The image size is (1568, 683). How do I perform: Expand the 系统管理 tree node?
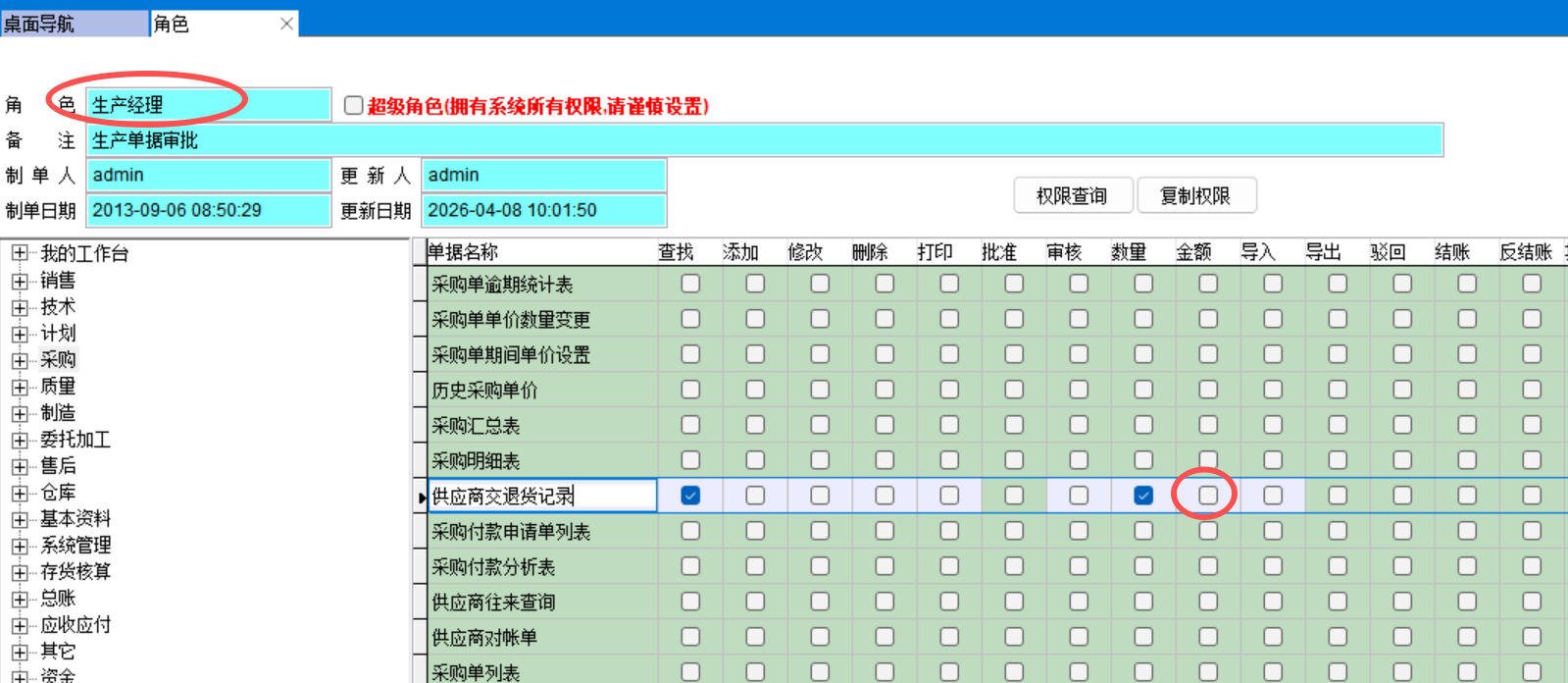pos(20,546)
